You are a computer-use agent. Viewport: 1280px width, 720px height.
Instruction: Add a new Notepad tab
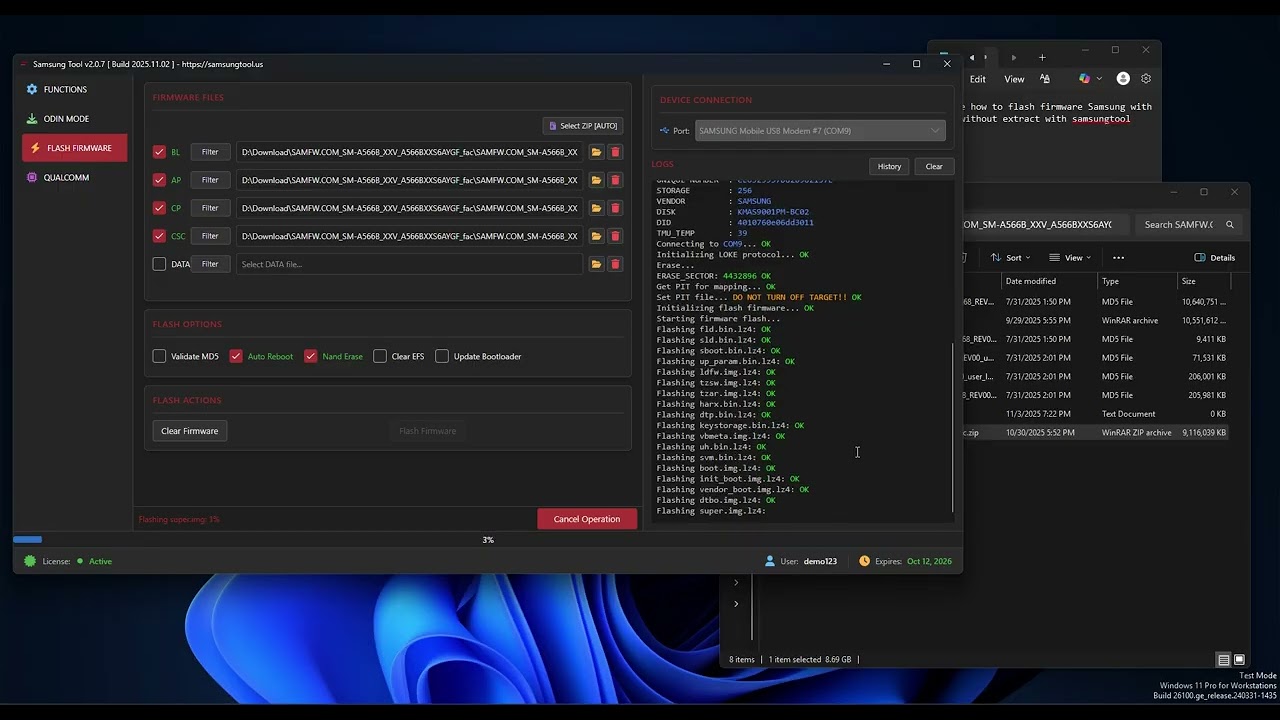(x=1041, y=58)
